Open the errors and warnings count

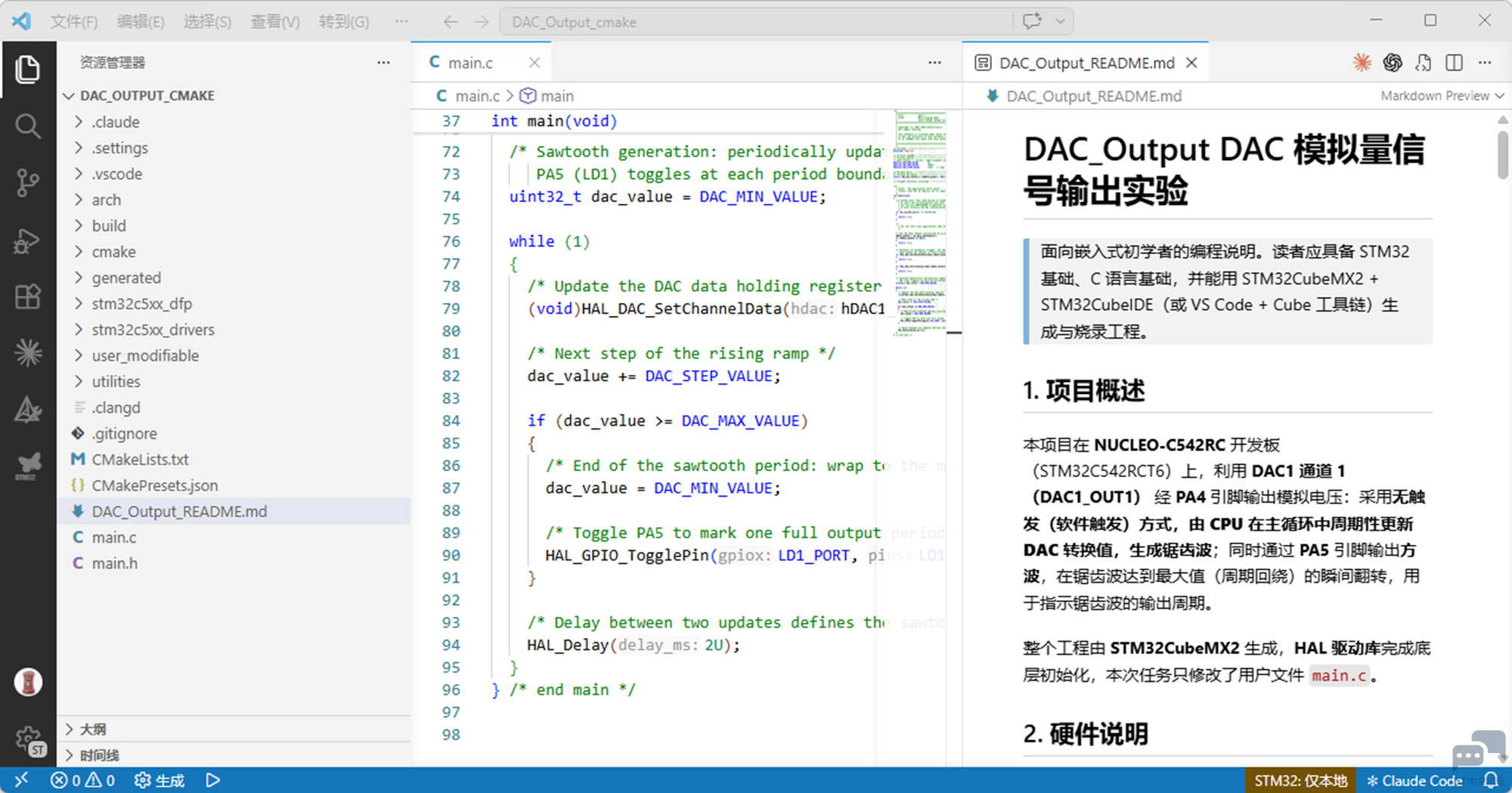click(x=82, y=780)
